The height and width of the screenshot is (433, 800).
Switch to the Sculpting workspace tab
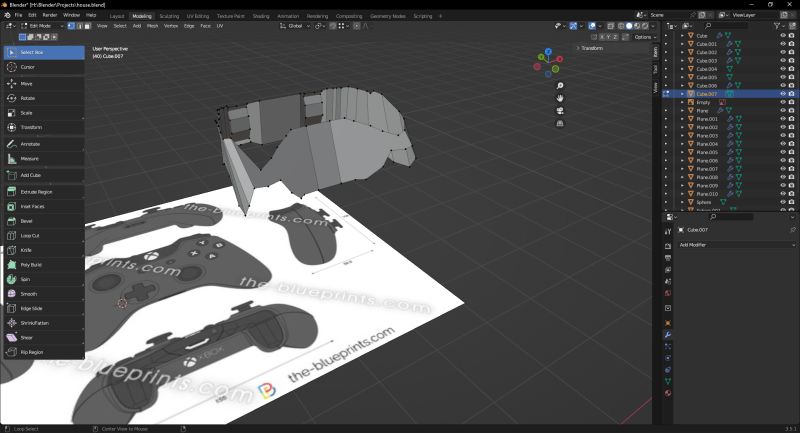pyautogui.click(x=169, y=16)
